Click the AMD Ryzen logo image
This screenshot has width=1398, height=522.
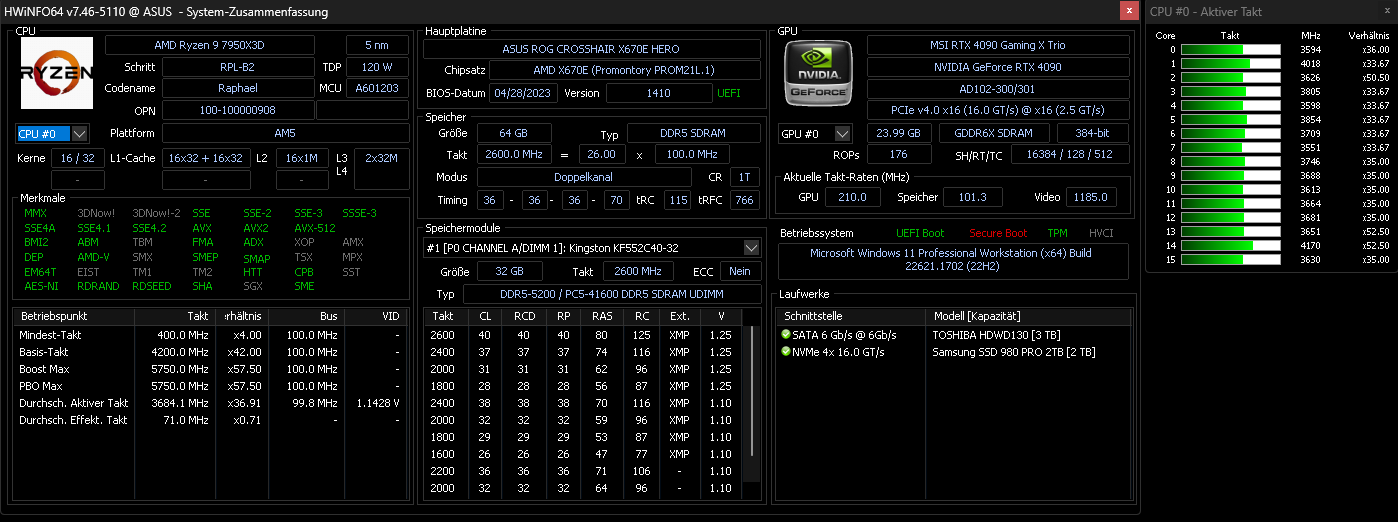(57, 73)
